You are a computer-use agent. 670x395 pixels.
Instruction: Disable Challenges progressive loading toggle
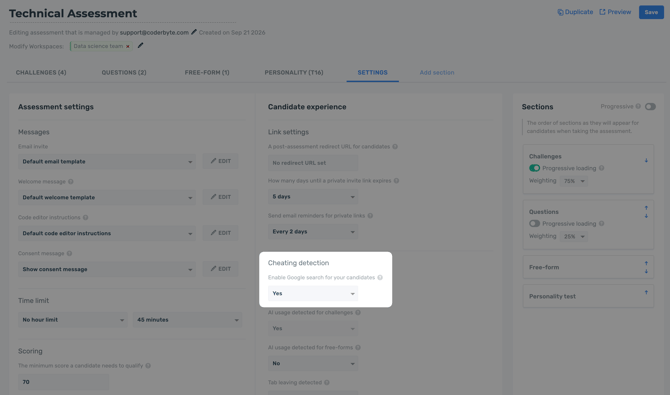click(535, 168)
